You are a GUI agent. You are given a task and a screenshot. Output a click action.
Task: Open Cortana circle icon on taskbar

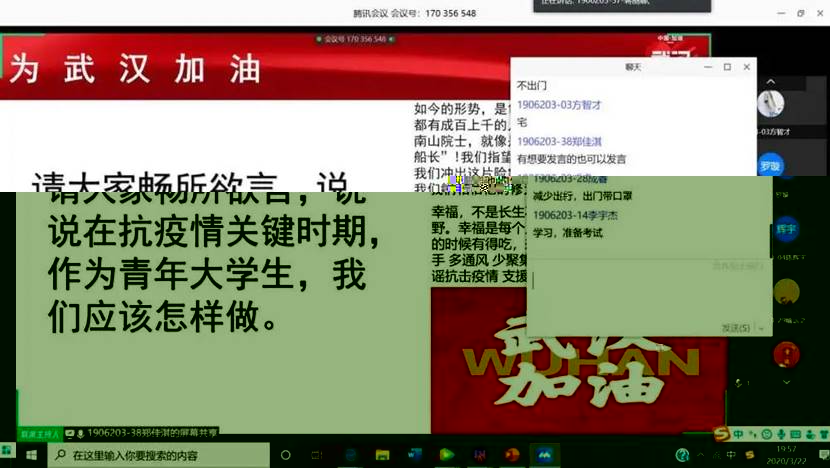285,455
